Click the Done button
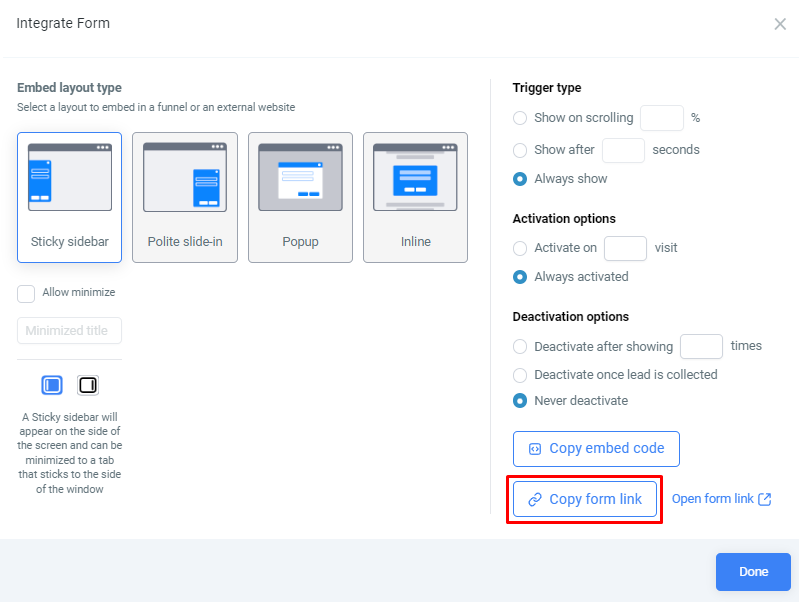Viewport: 799px width, 602px height. [753, 572]
